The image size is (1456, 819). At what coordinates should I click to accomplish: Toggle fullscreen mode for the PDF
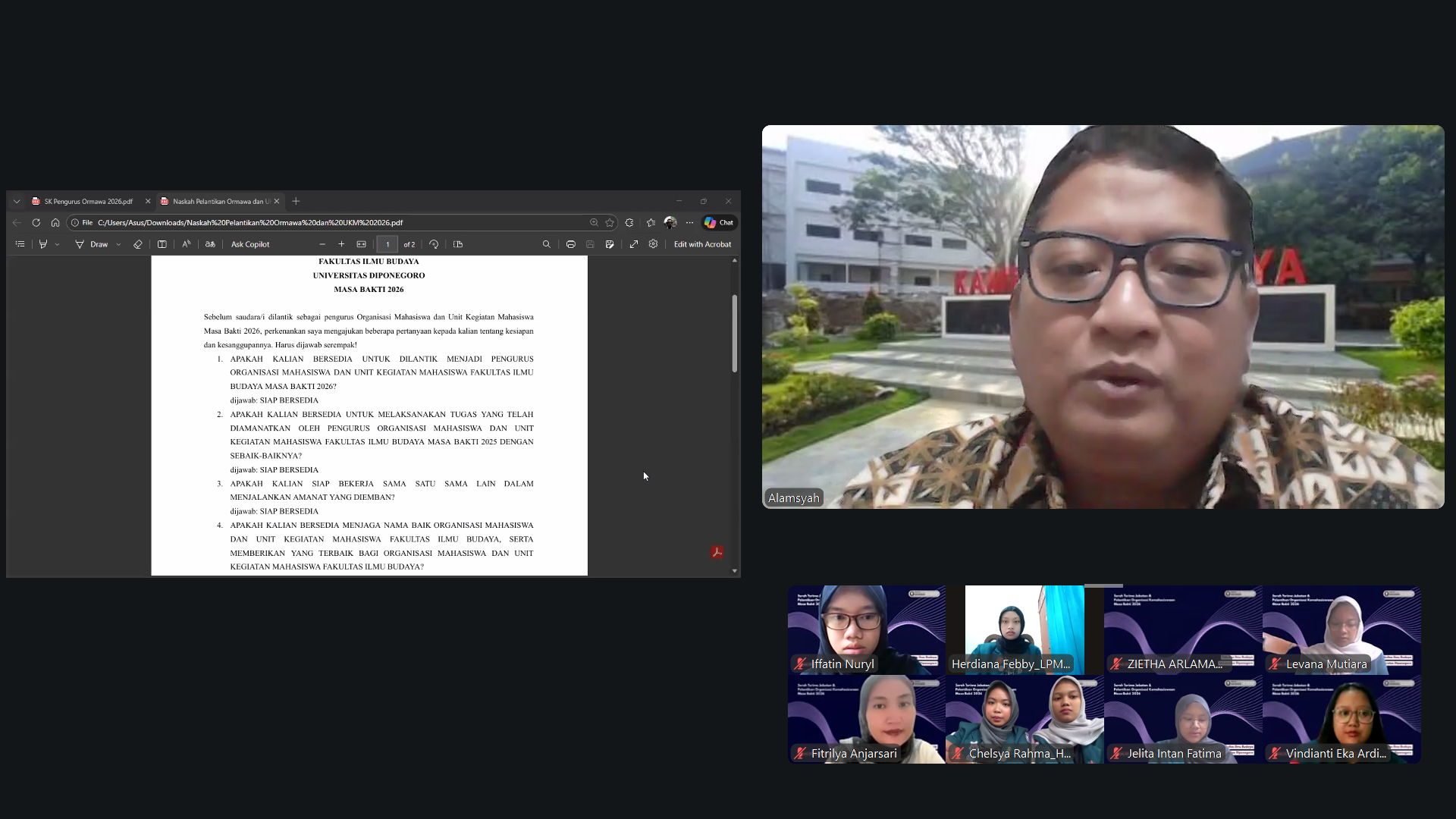click(634, 244)
